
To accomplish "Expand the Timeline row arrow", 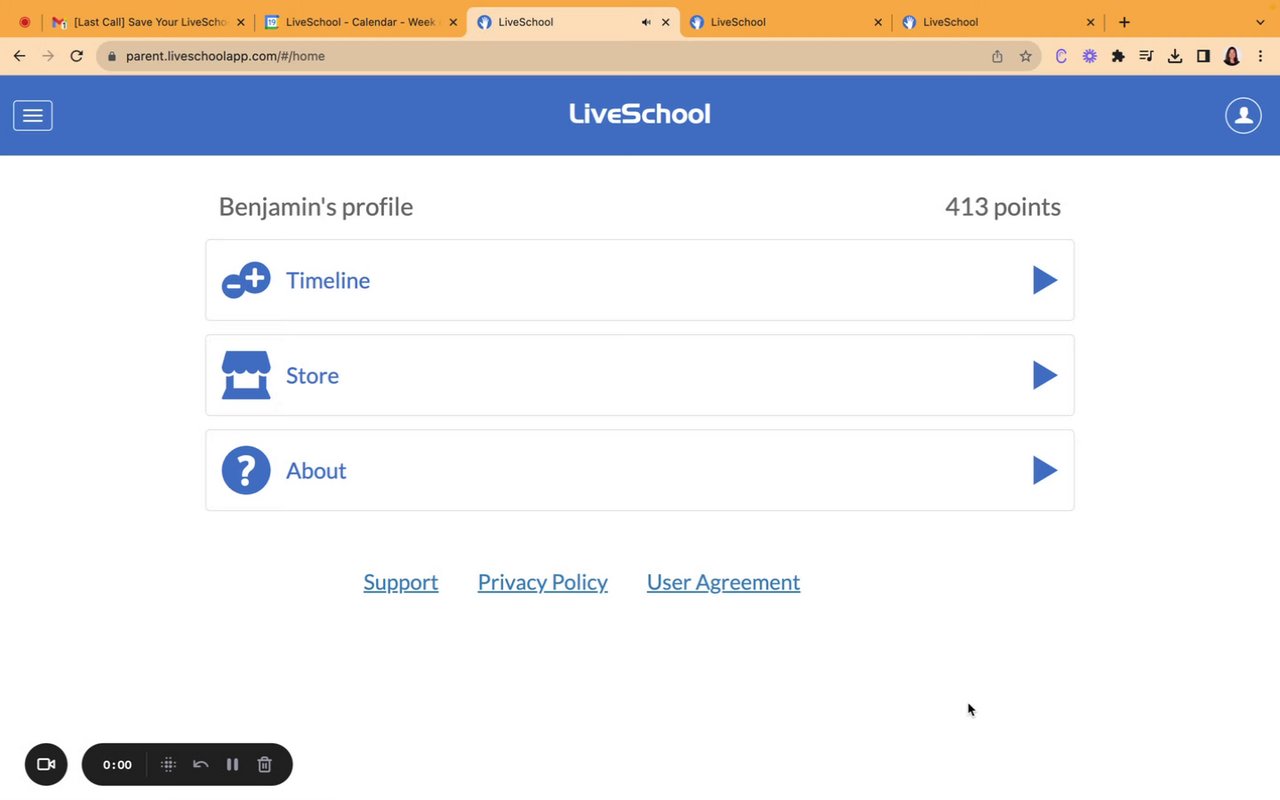I will [1045, 280].
